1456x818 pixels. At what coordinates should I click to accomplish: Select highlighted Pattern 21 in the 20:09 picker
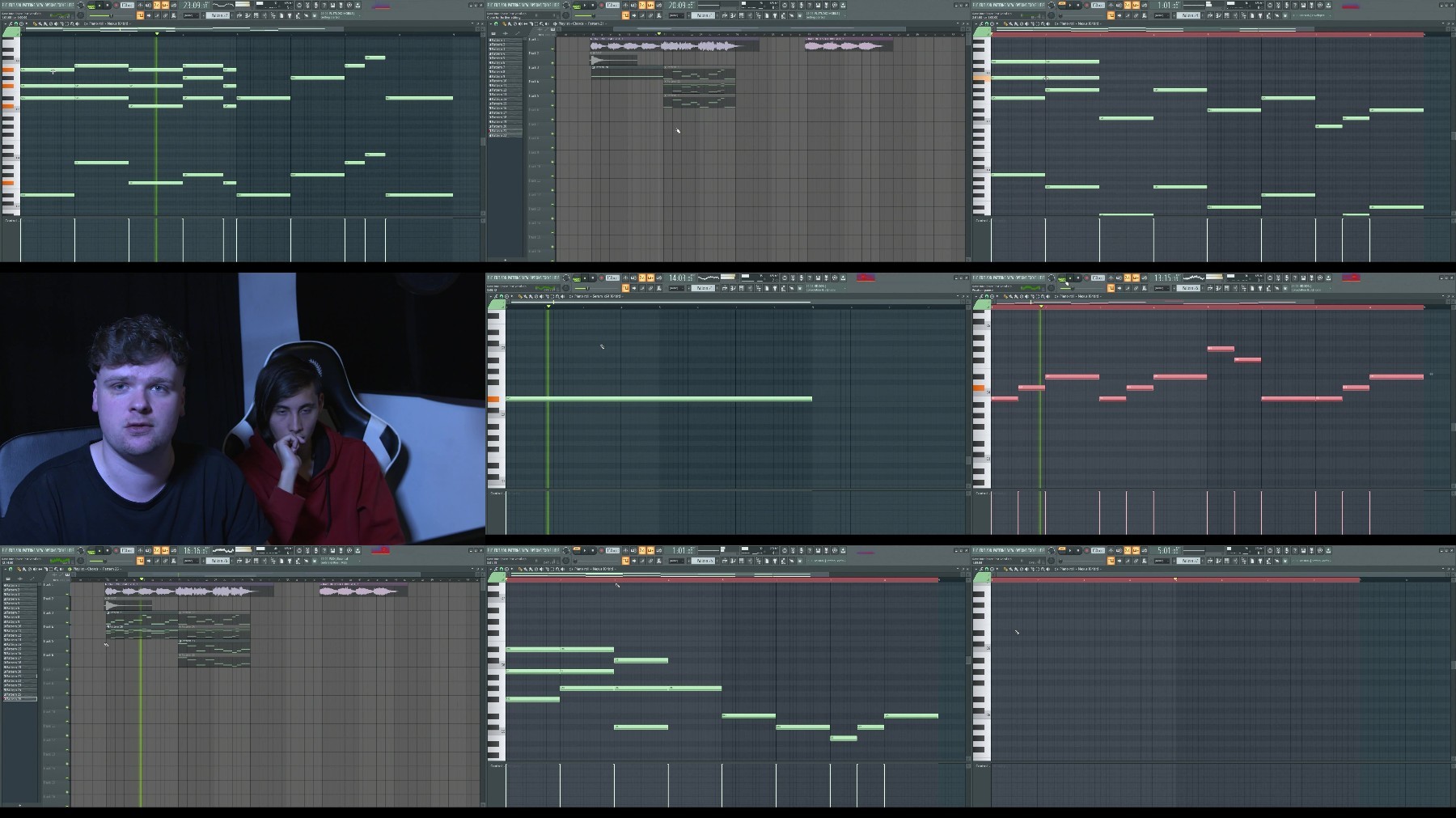click(506, 131)
